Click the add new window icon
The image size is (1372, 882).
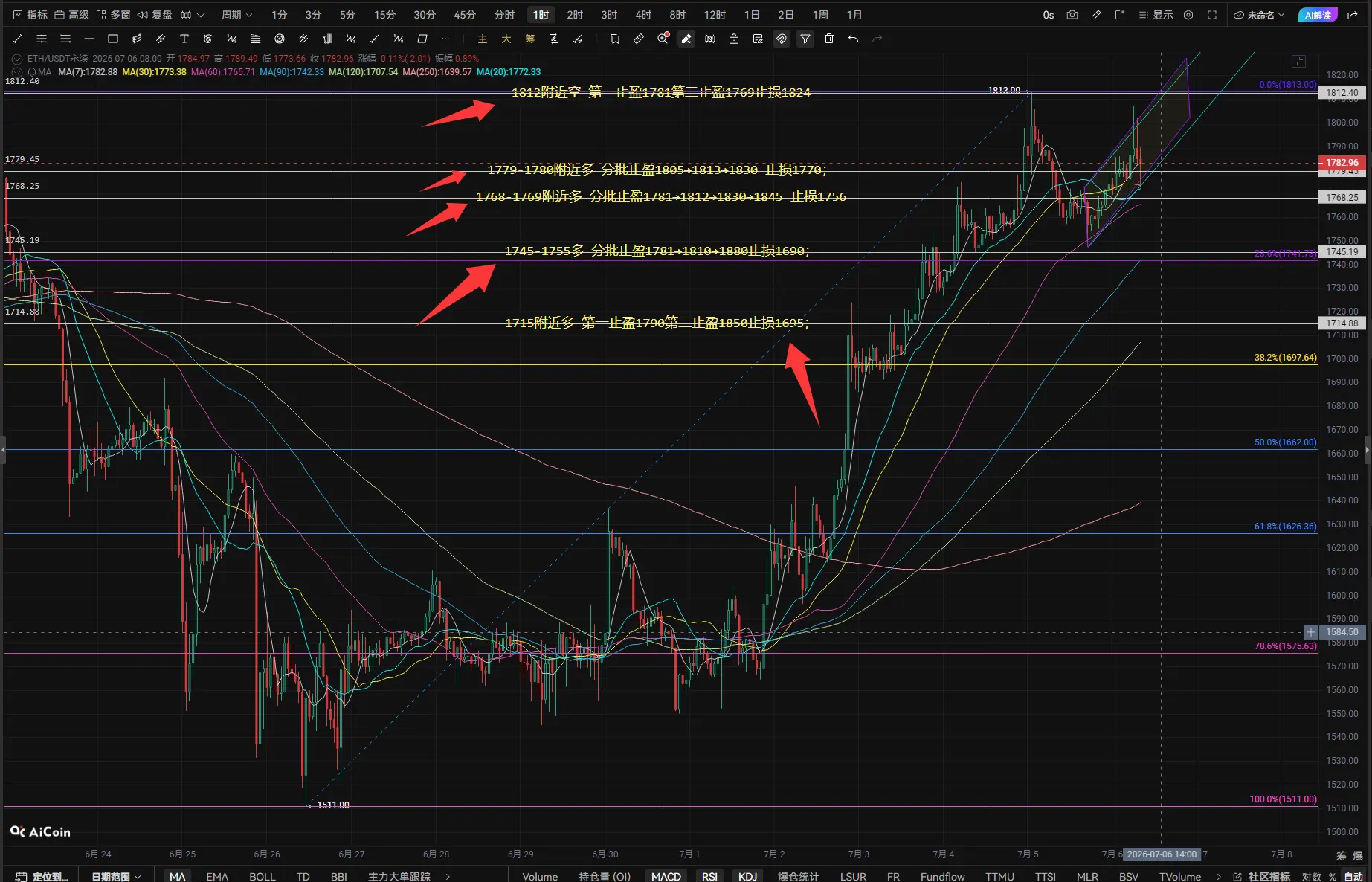1120,15
